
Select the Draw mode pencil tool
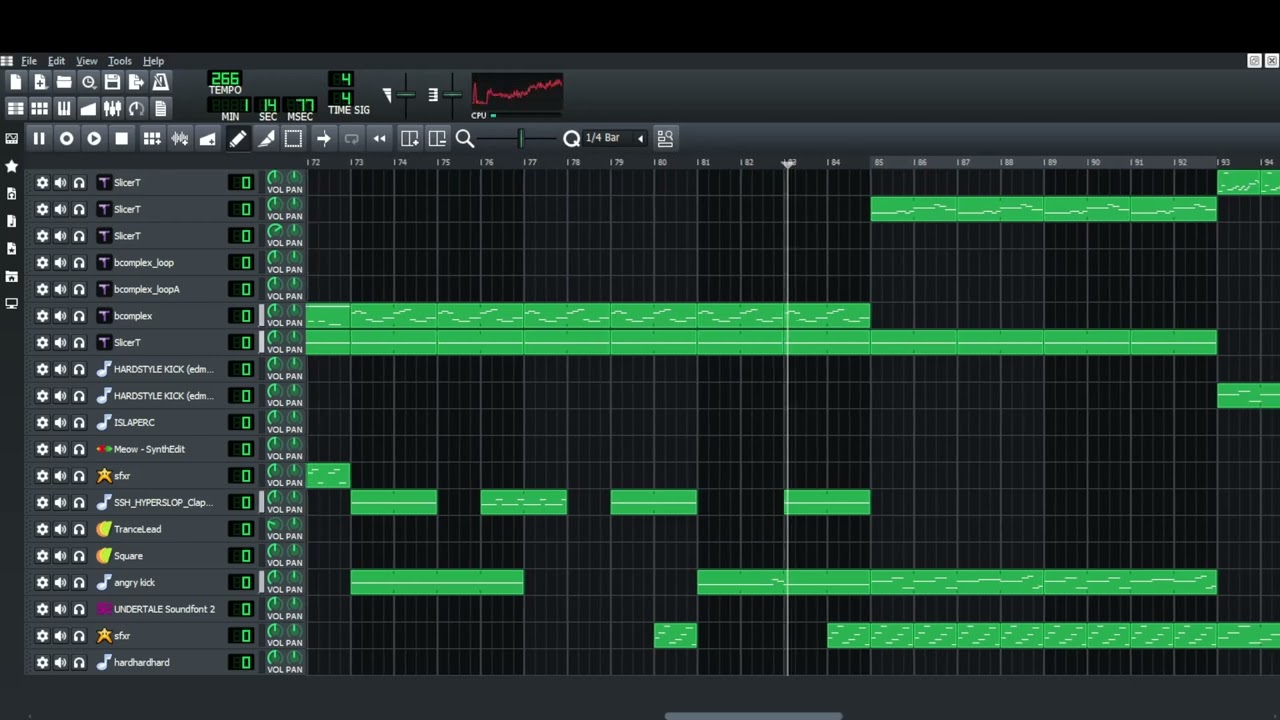[x=237, y=138]
